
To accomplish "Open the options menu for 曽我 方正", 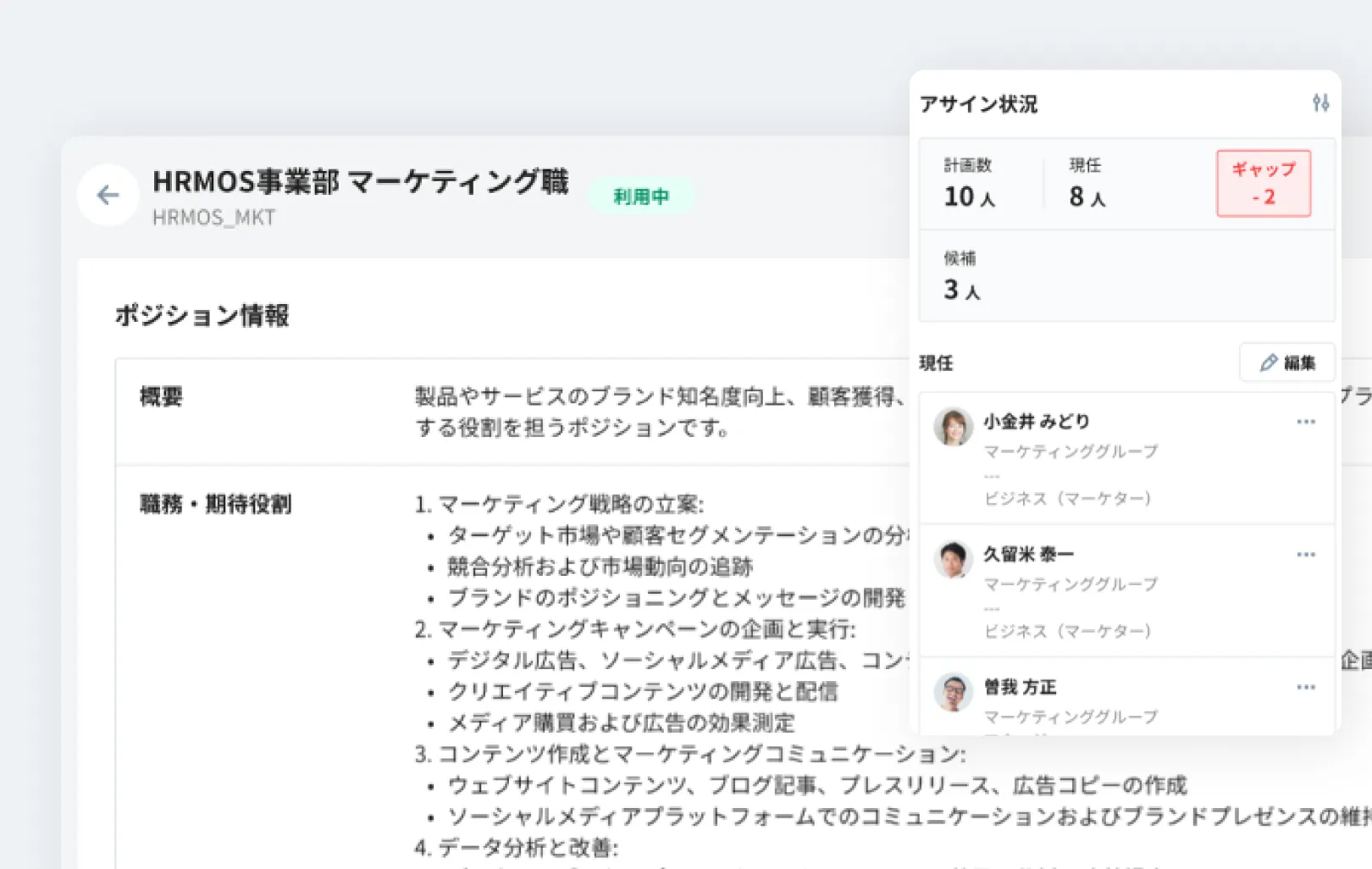I will (x=1306, y=686).
